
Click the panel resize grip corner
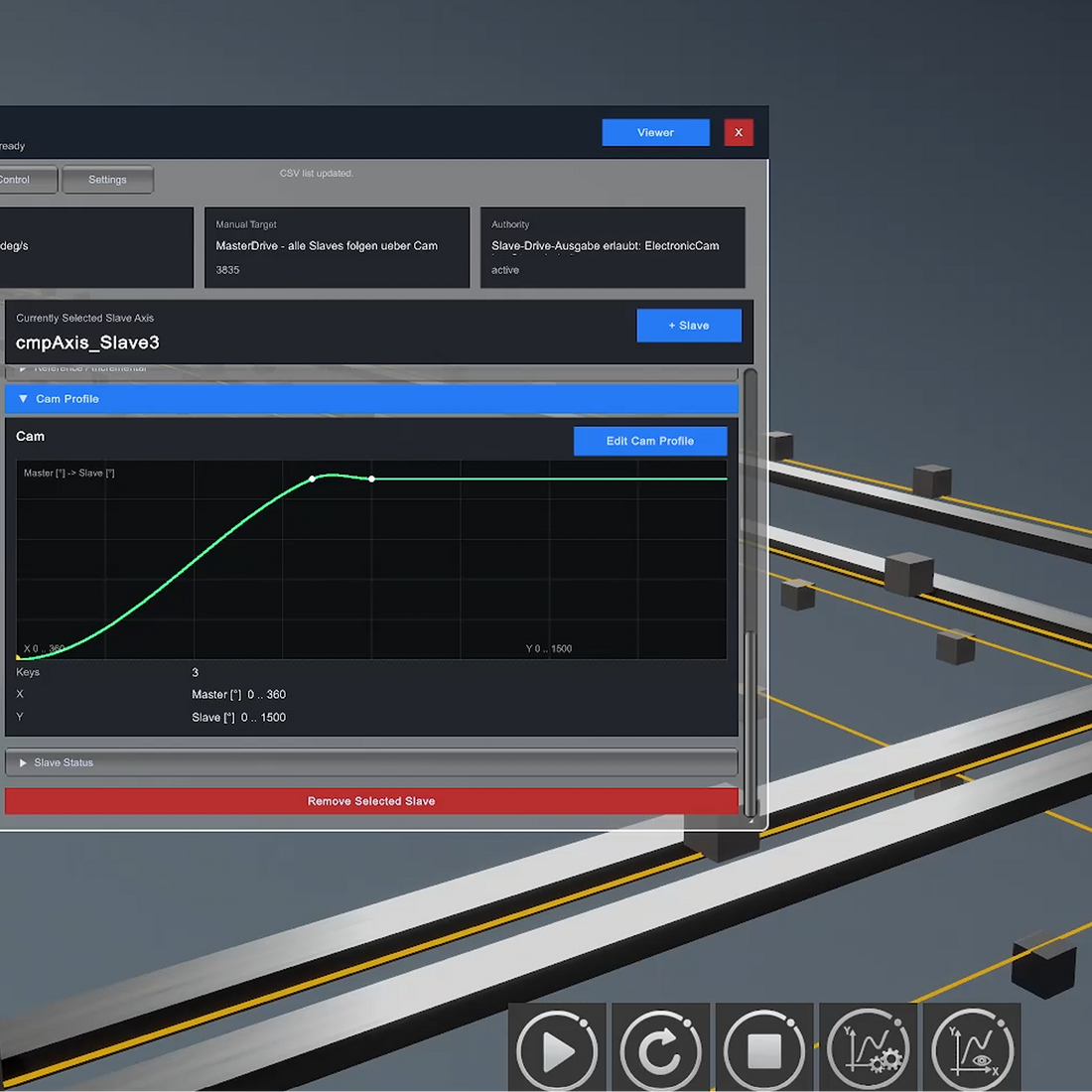[x=751, y=820]
